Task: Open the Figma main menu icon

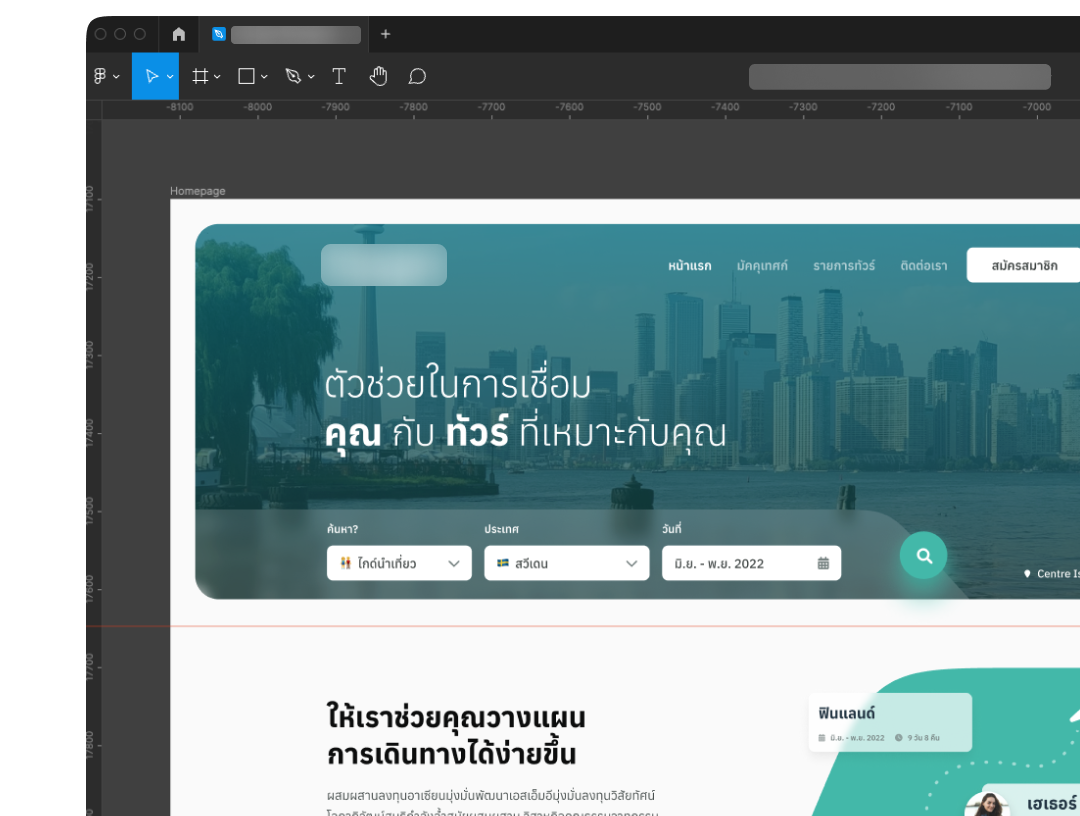Action: click(x=100, y=76)
